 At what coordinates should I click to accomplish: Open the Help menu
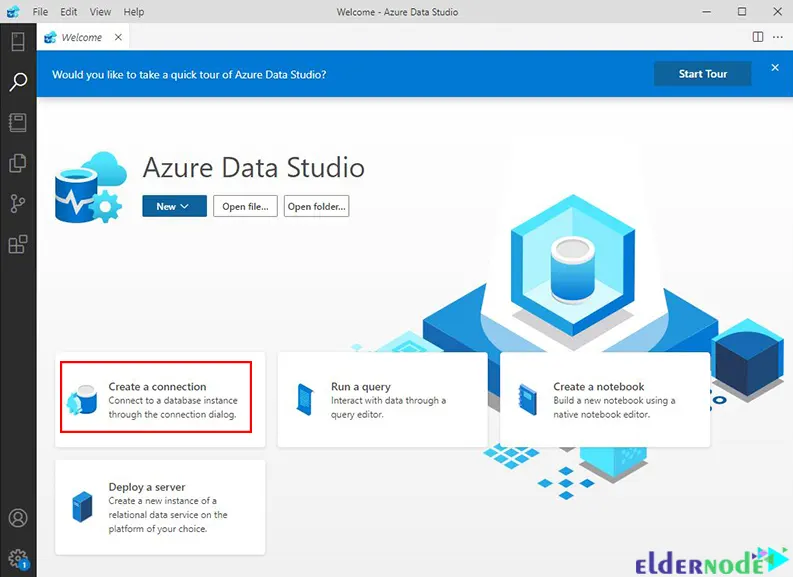[x=134, y=12]
